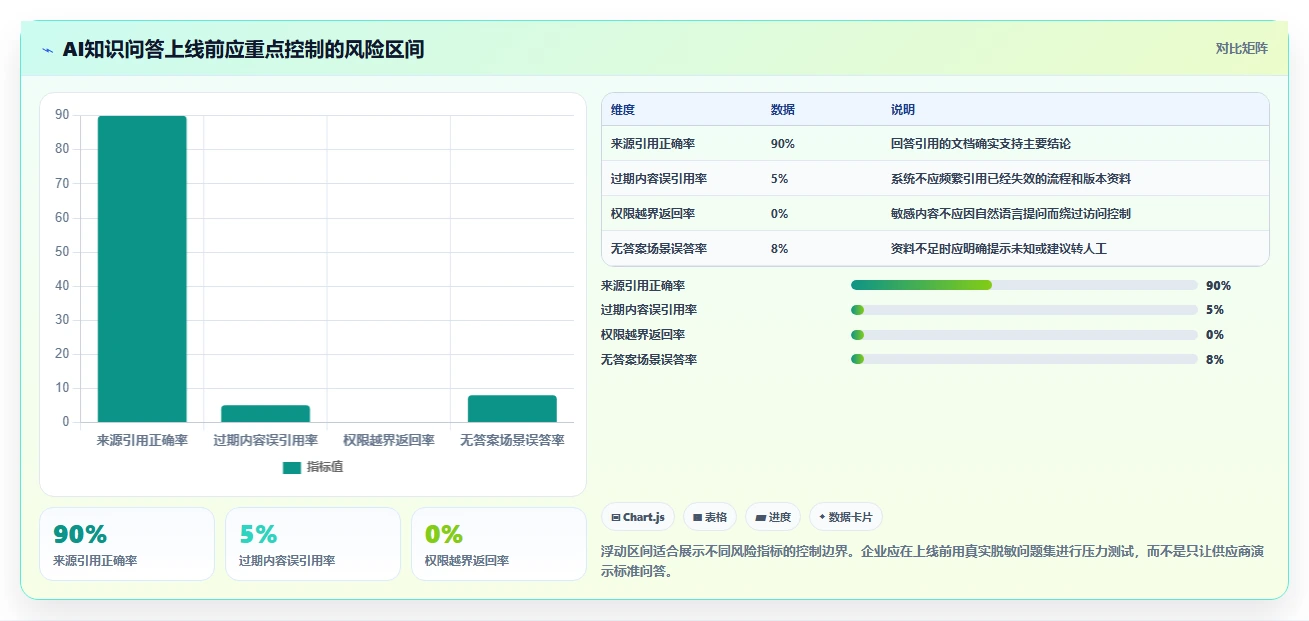This screenshot has height=621, width=1309.
Task: Click the 0% value in the table
Action: click(x=780, y=214)
